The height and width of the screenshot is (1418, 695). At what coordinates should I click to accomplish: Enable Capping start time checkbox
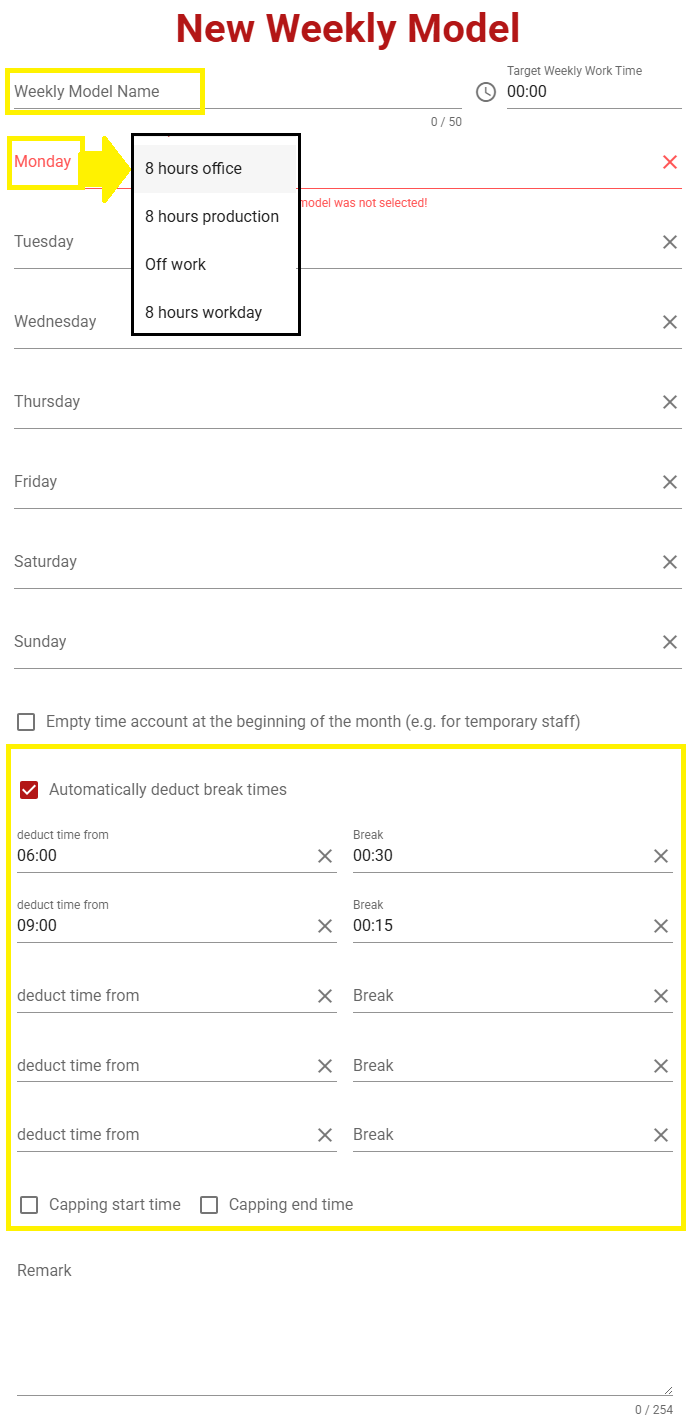tap(29, 1205)
